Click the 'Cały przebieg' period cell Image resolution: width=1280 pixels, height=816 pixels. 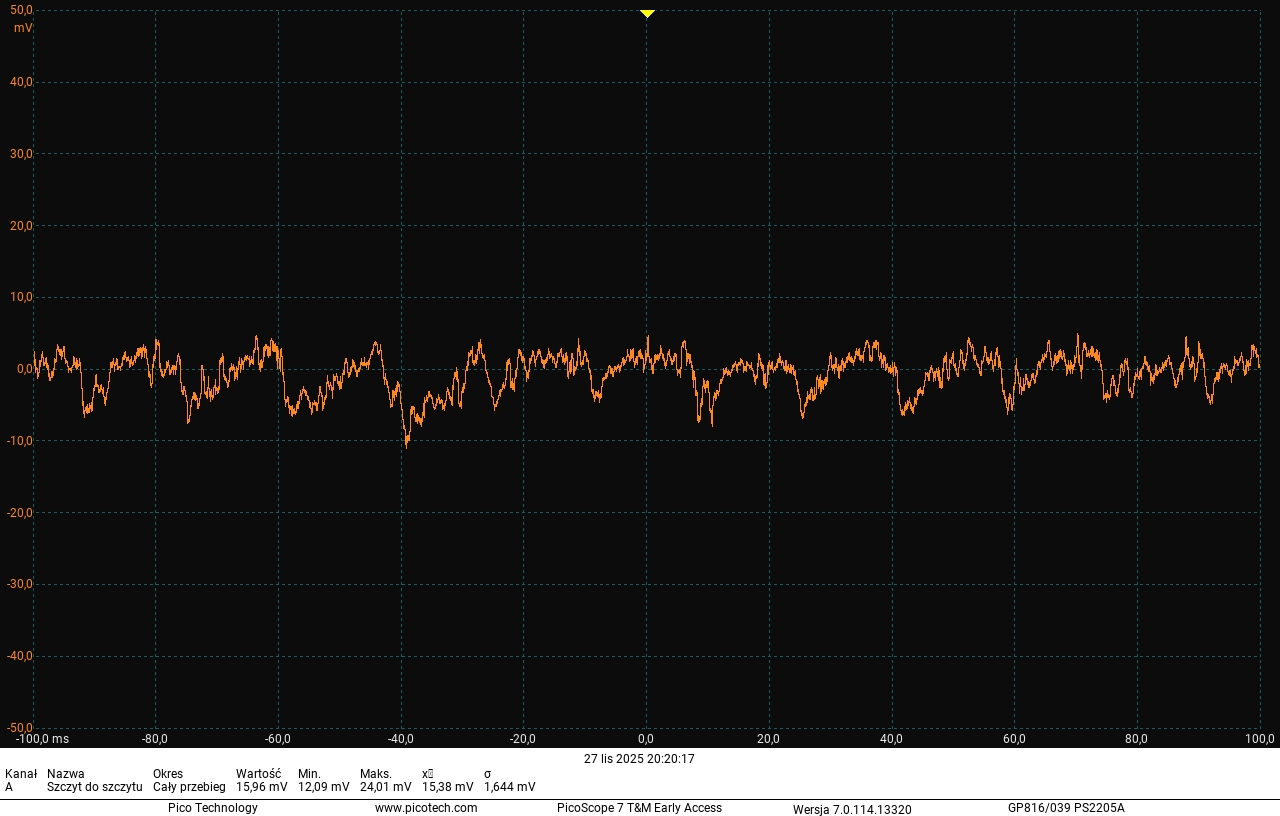click(189, 787)
